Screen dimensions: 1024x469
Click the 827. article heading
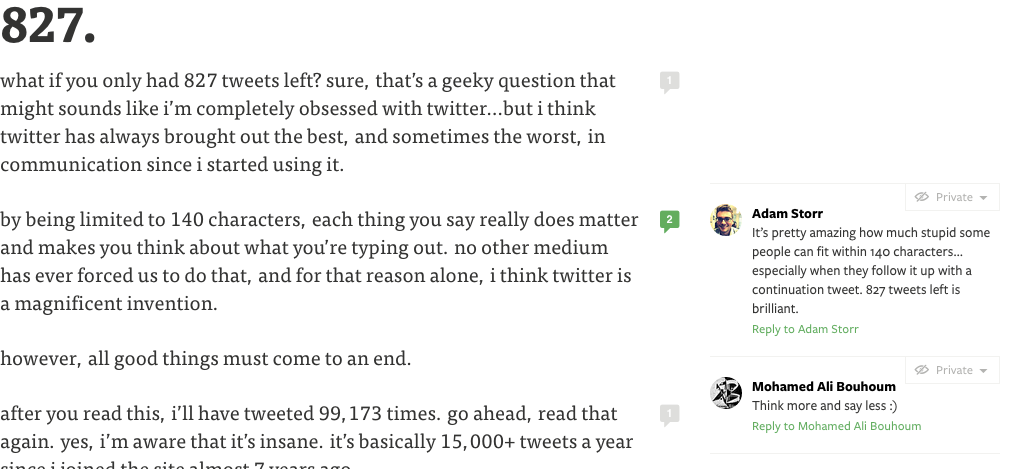click(48, 27)
